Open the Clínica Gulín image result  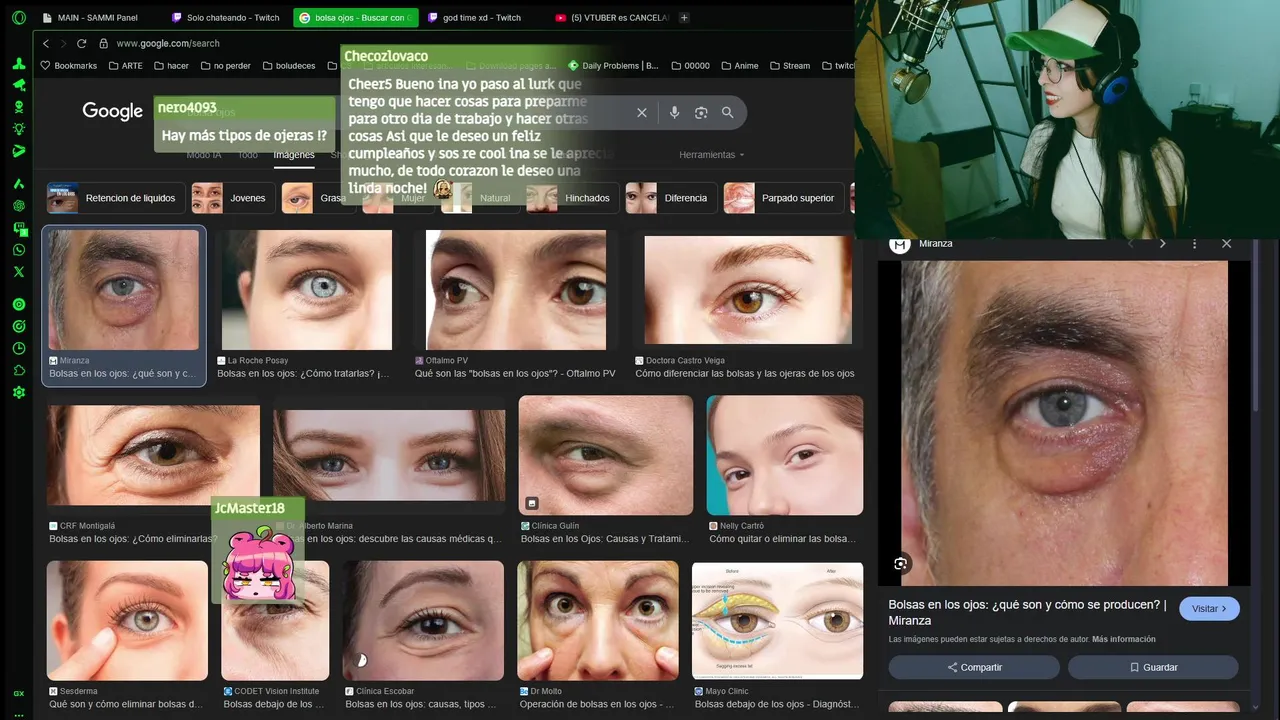tap(606, 455)
